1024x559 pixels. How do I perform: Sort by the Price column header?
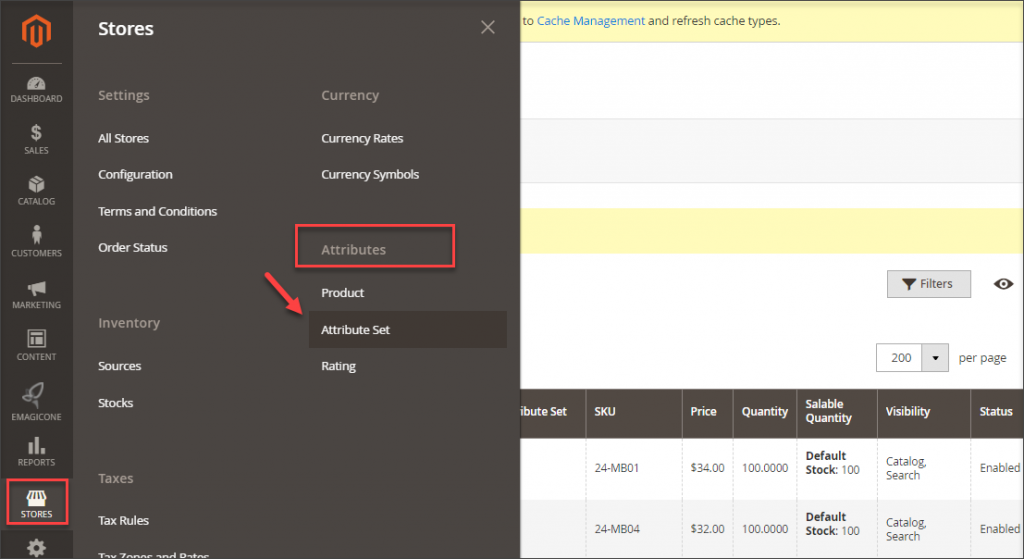point(704,411)
